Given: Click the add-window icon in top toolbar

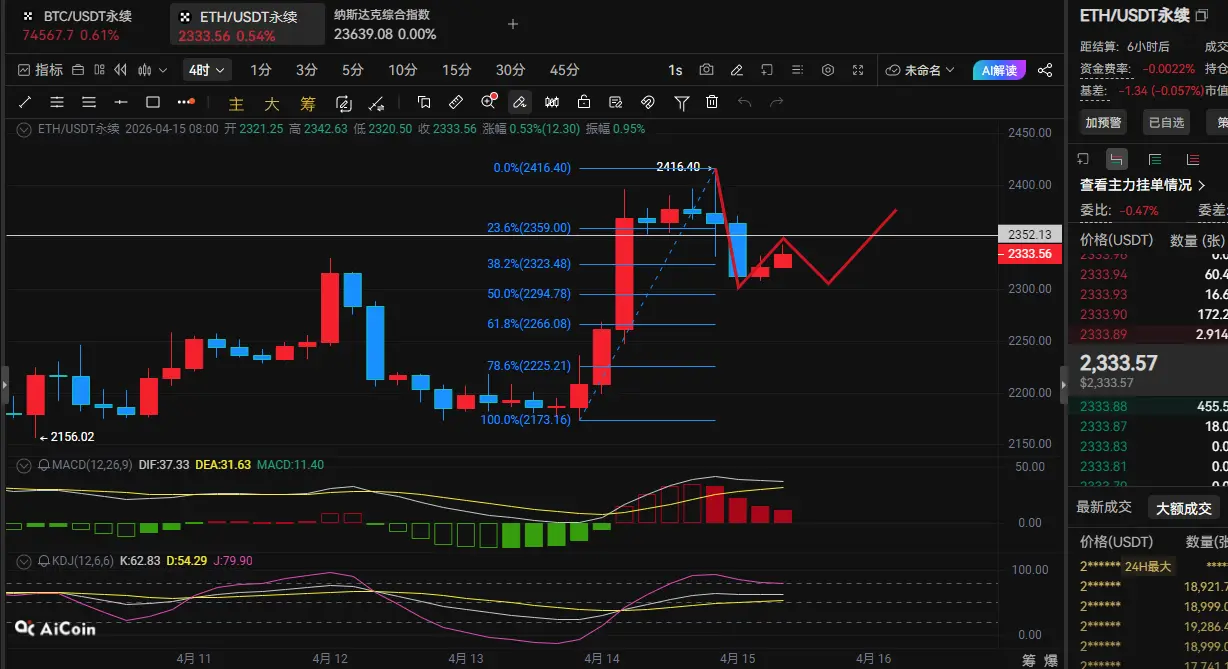Looking at the screenshot, I should point(767,70).
